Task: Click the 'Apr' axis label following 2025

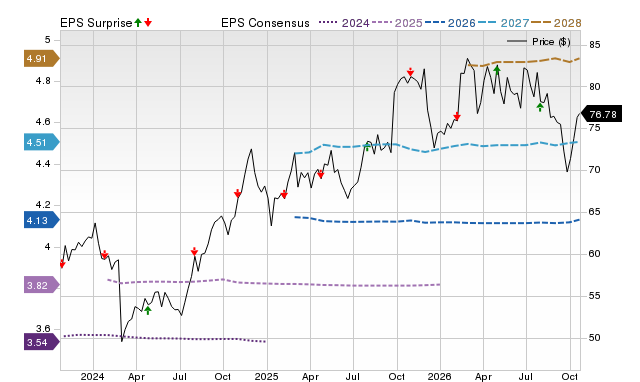Action: [310, 376]
